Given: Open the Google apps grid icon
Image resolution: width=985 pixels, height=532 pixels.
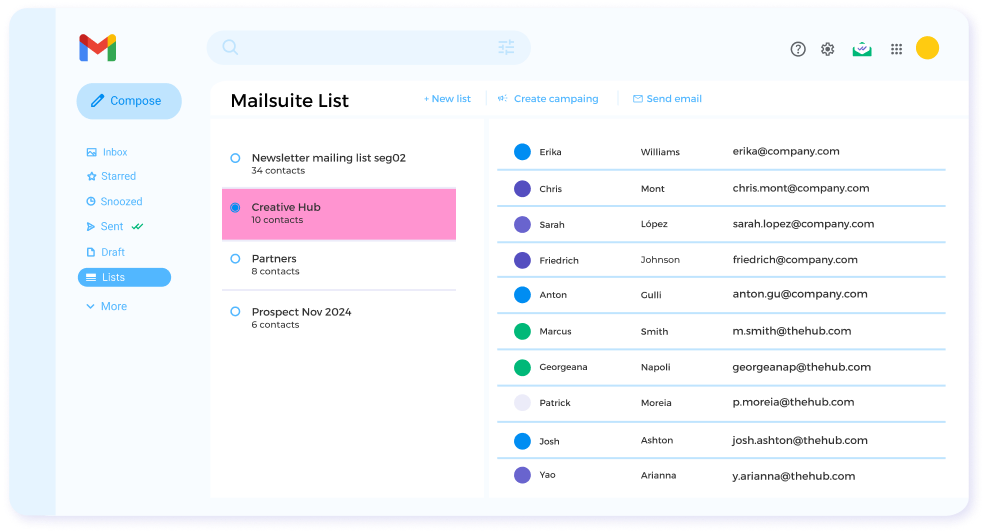Looking at the screenshot, I should point(896,49).
